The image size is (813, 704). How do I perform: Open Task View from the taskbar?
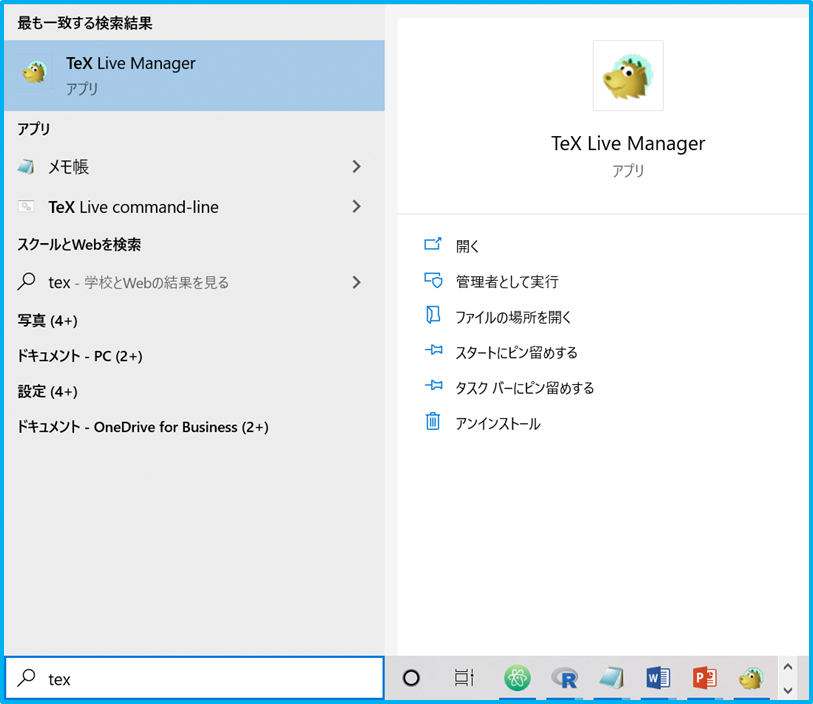pos(464,677)
